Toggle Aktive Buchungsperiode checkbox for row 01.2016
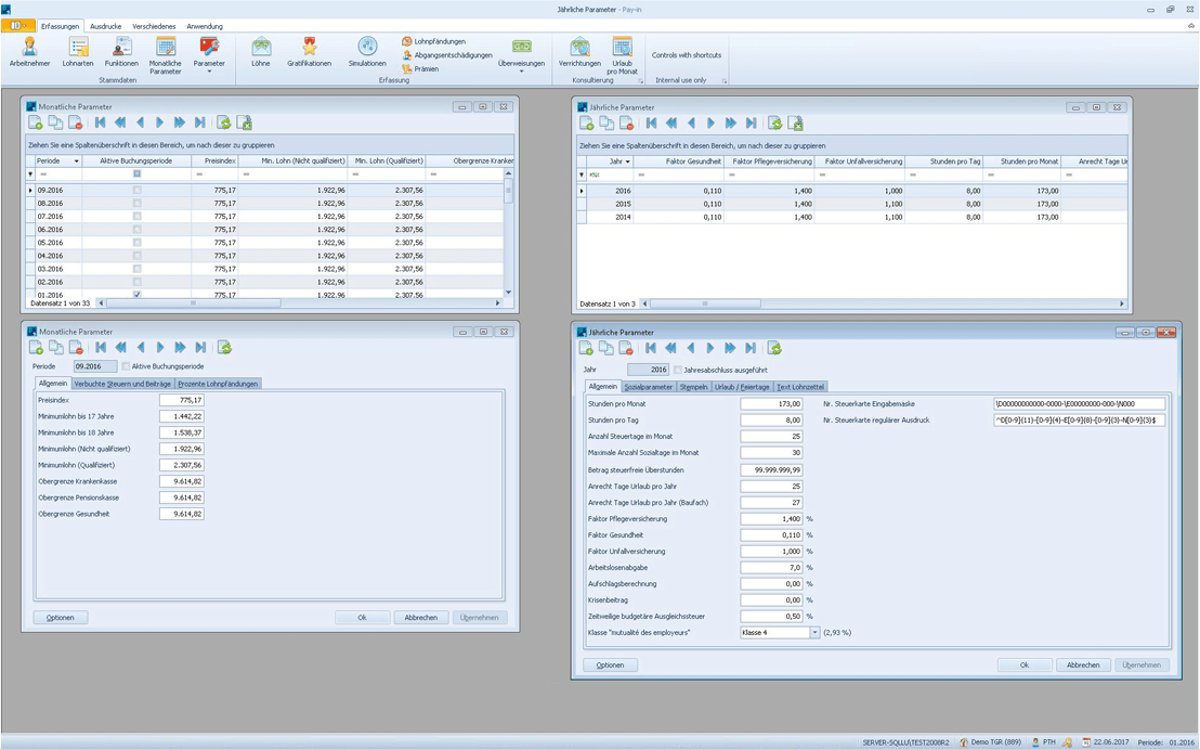 coord(137,295)
